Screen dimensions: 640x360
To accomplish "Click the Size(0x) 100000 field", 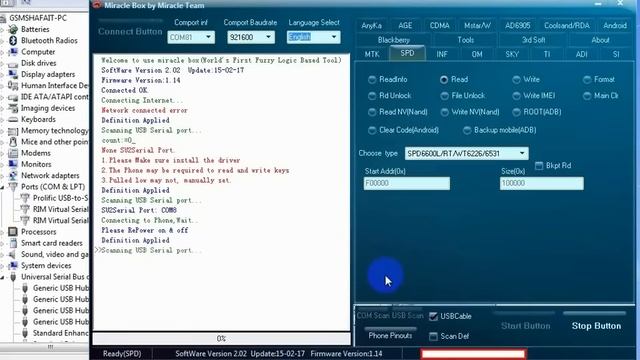I will click(x=542, y=183).
